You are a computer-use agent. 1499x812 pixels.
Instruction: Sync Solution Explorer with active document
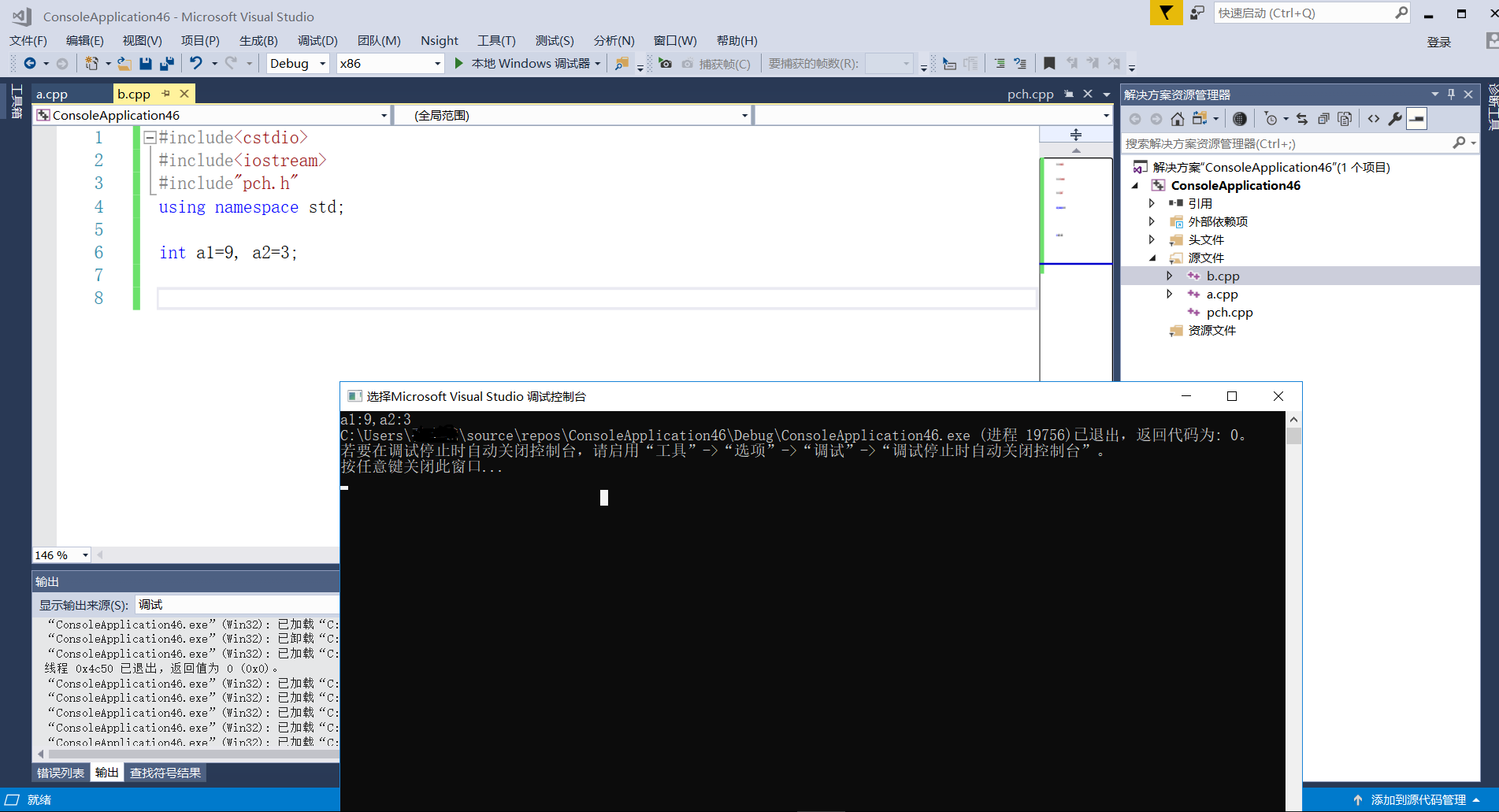click(x=1302, y=118)
